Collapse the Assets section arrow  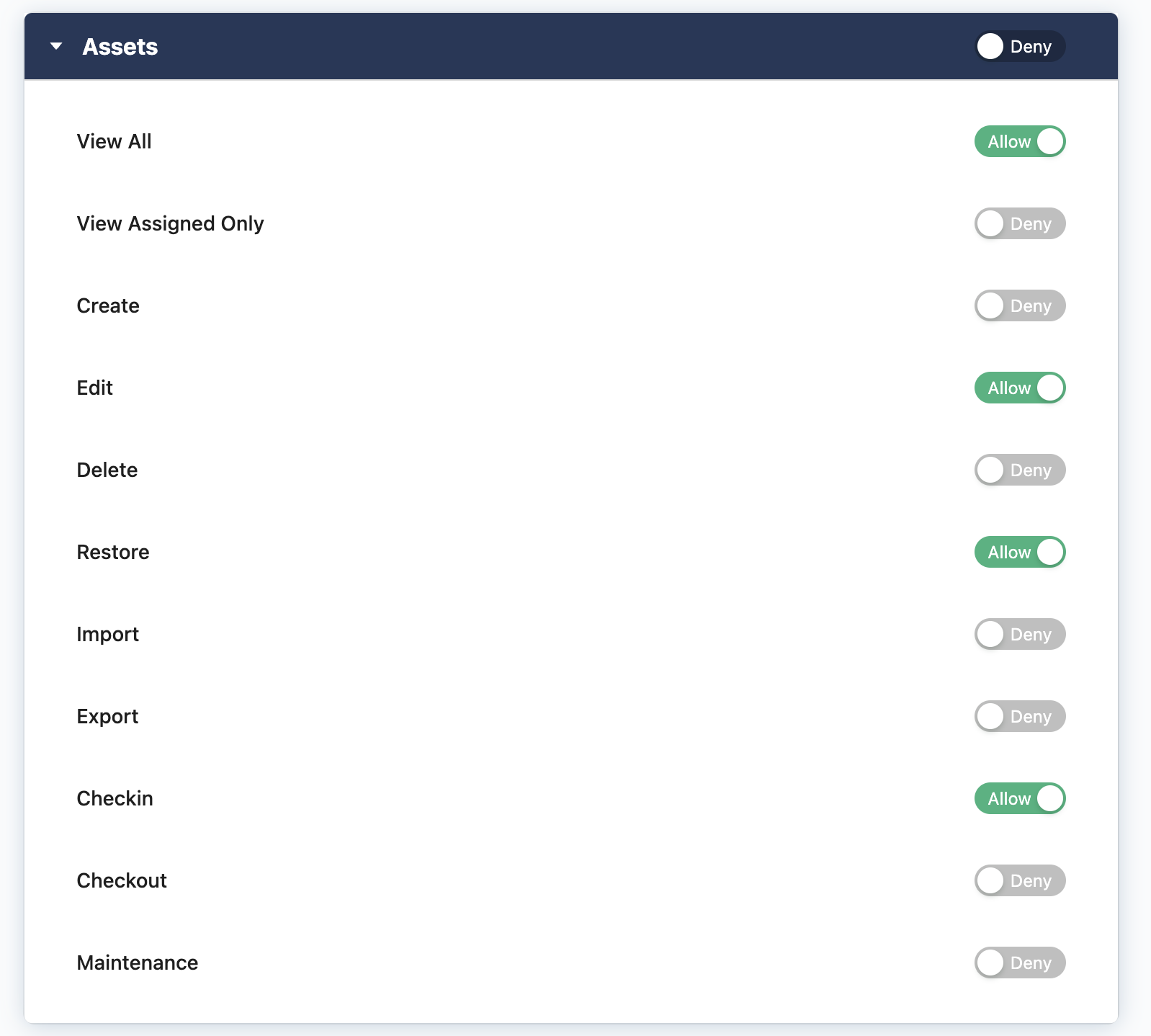[x=56, y=47]
